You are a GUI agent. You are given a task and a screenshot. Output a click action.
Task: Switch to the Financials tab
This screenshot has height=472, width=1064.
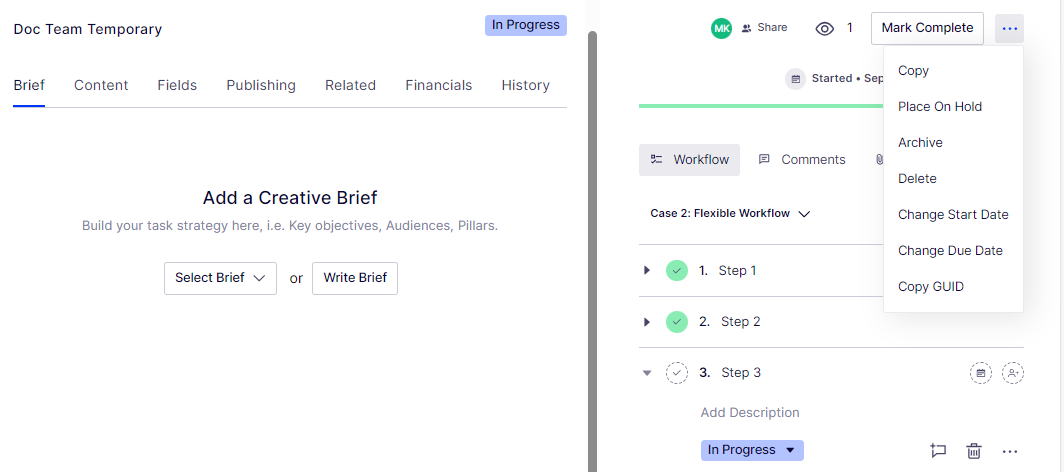pyautogui.click(x=438, y=85)
